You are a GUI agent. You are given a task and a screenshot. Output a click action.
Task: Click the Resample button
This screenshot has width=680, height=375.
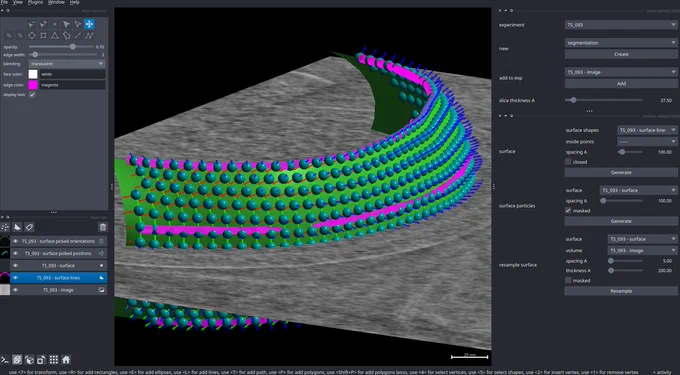point(621,291)
